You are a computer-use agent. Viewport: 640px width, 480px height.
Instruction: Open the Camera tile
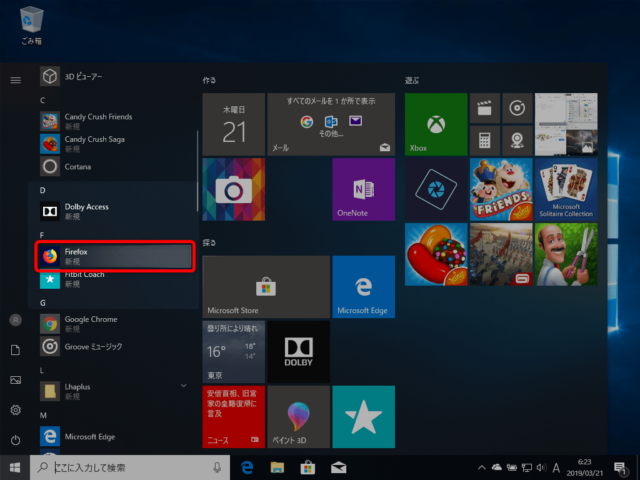coord(234,189)
